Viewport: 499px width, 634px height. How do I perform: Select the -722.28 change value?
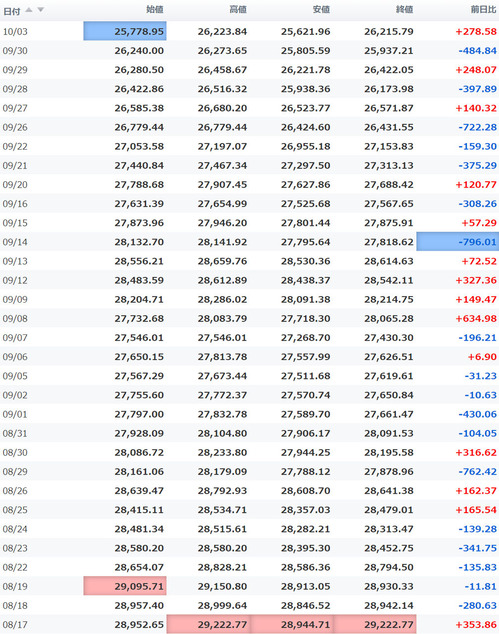(x=477, y=127)
